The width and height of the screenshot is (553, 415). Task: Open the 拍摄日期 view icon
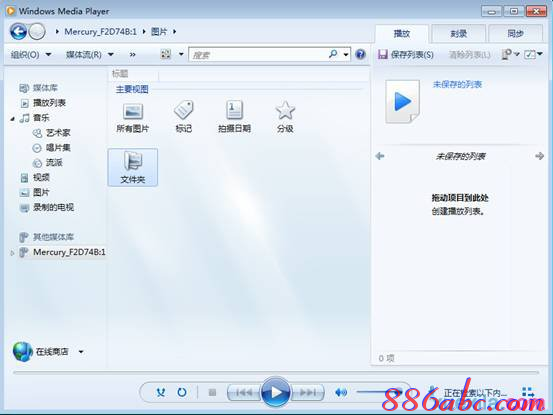[x=234, y=117]
